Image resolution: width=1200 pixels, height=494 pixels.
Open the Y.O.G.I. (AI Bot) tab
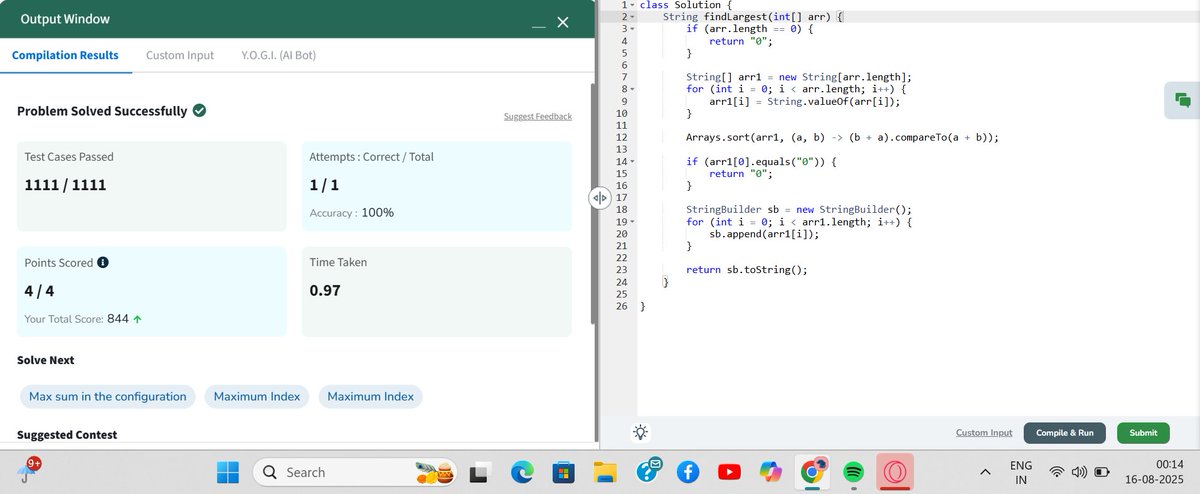point(279,55)
